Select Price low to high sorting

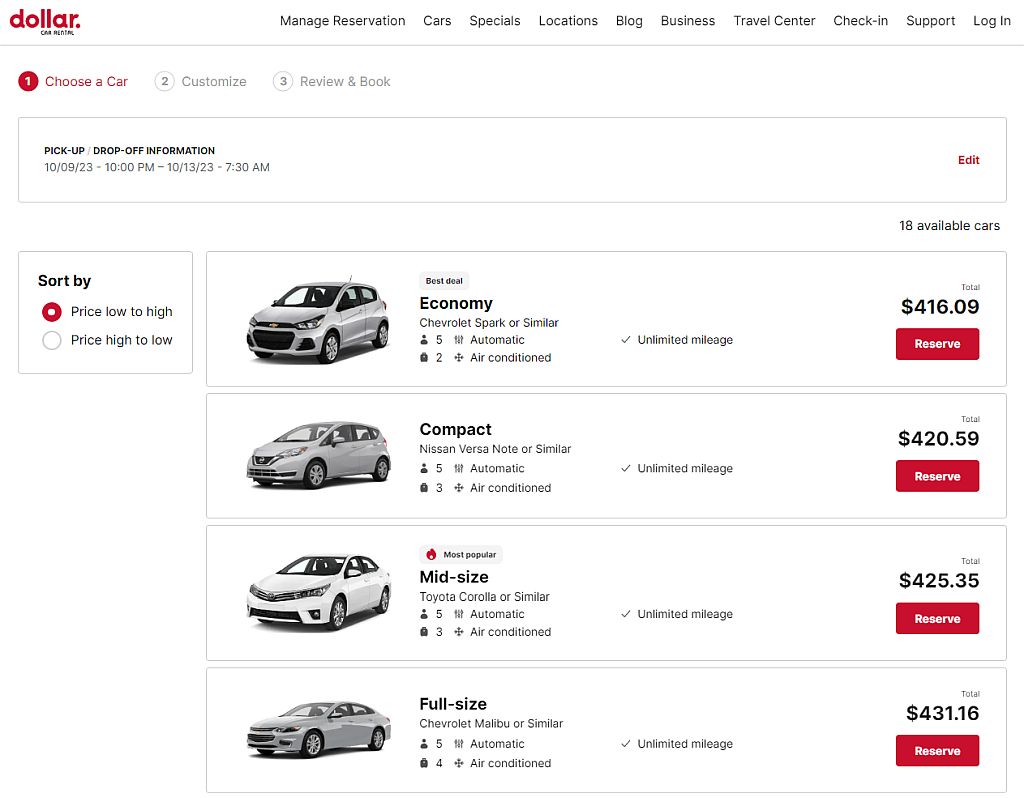[x=51, y=311]
